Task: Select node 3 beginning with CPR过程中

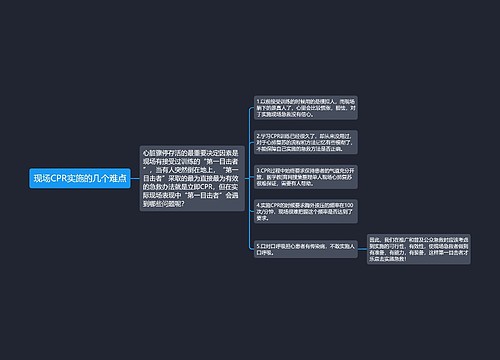Action: click(x=306, y=177)
